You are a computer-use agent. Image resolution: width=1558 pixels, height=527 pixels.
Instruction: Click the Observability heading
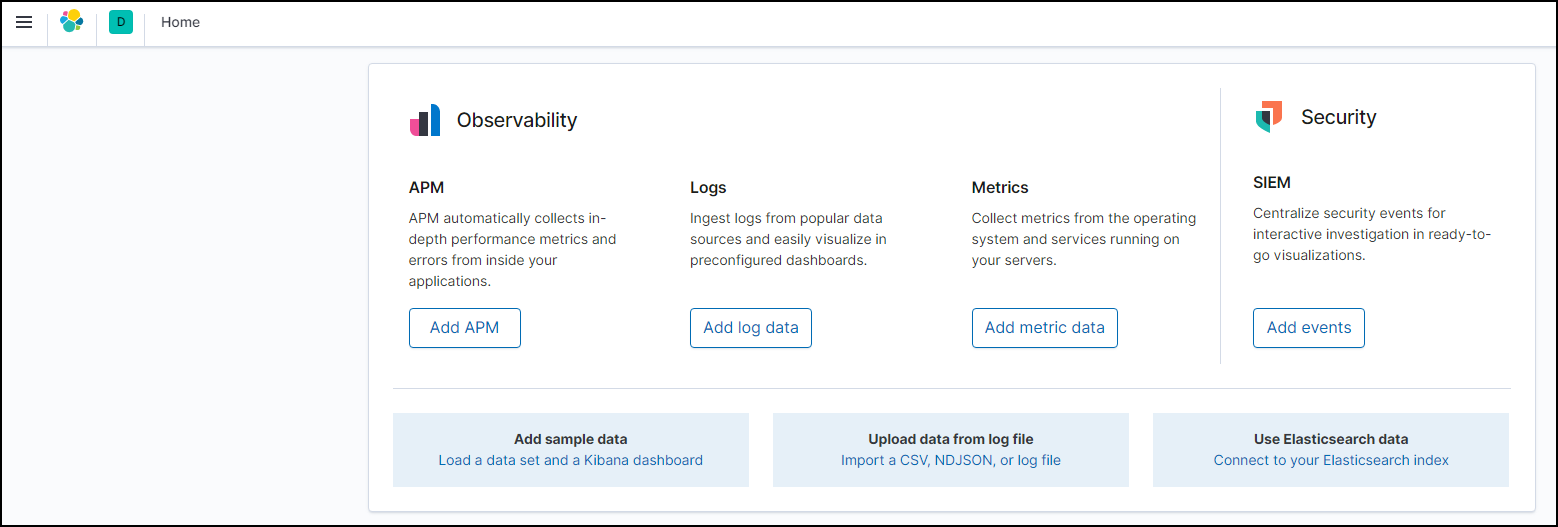click(x=517, y=120)
